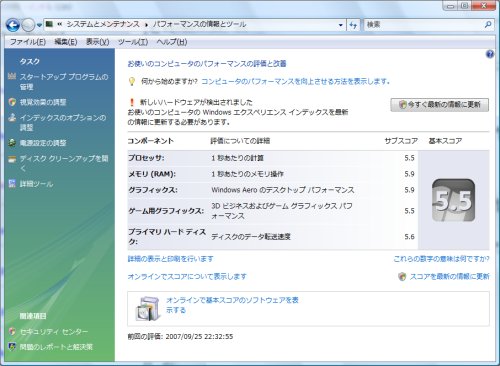
Task: Open the ファイル(F) menu
Action: point(28,42)
